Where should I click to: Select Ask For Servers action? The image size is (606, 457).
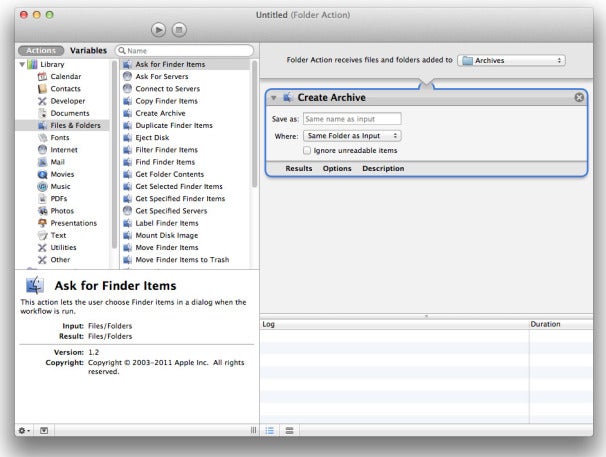[x=185, y=77]
